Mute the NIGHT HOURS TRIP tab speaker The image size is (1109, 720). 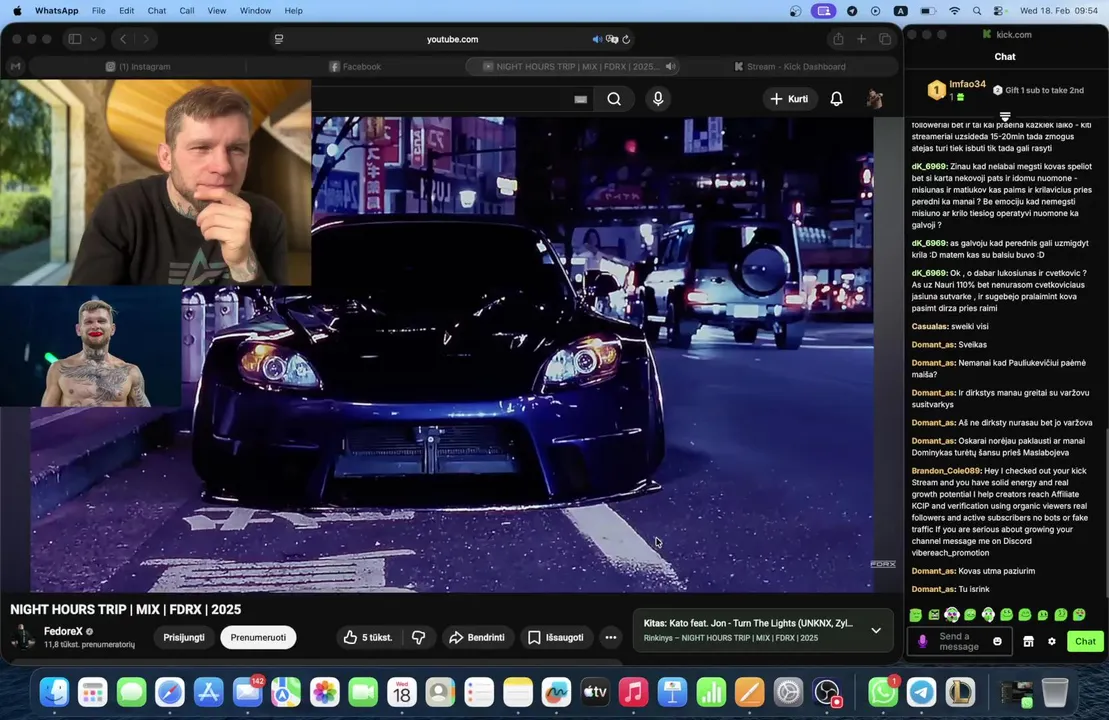tap(670, 66)
